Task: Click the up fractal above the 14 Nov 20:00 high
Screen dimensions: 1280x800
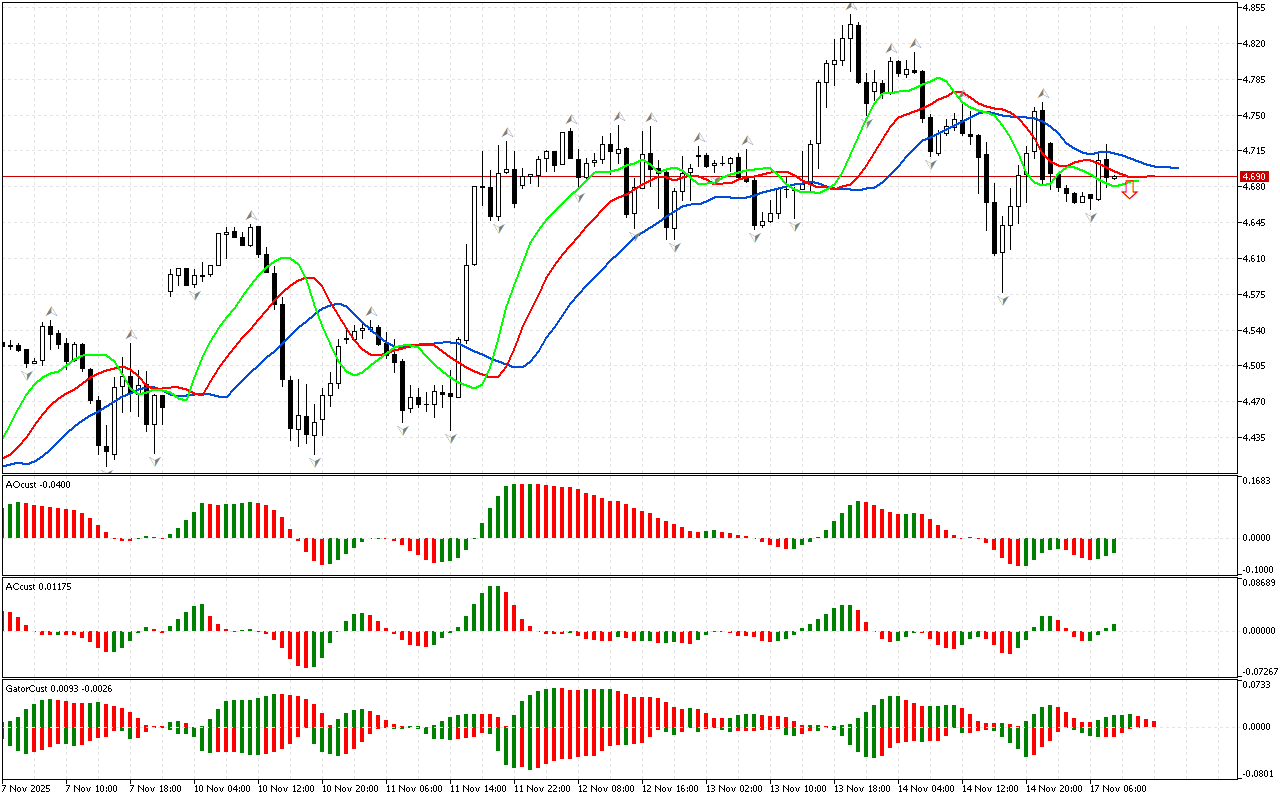Action: [1042, 93]
